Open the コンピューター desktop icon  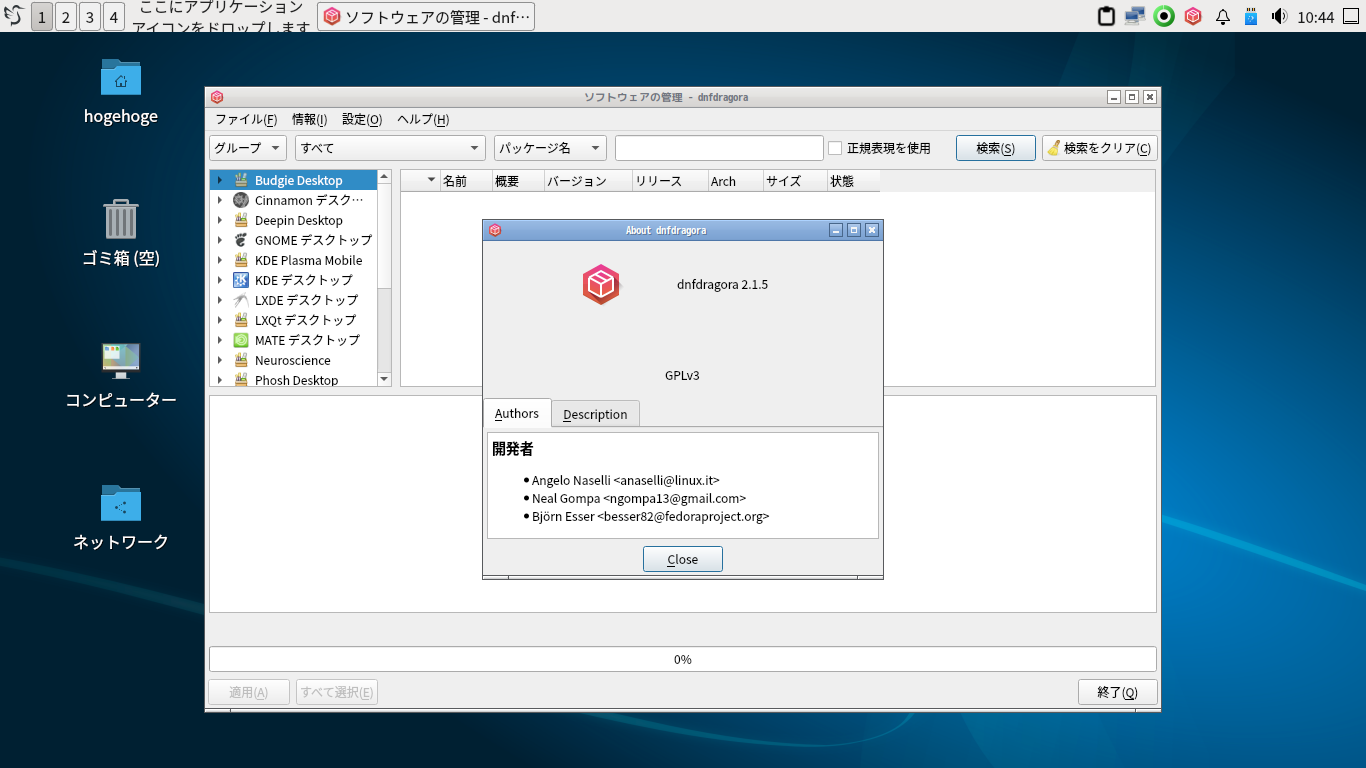(121, 361)
